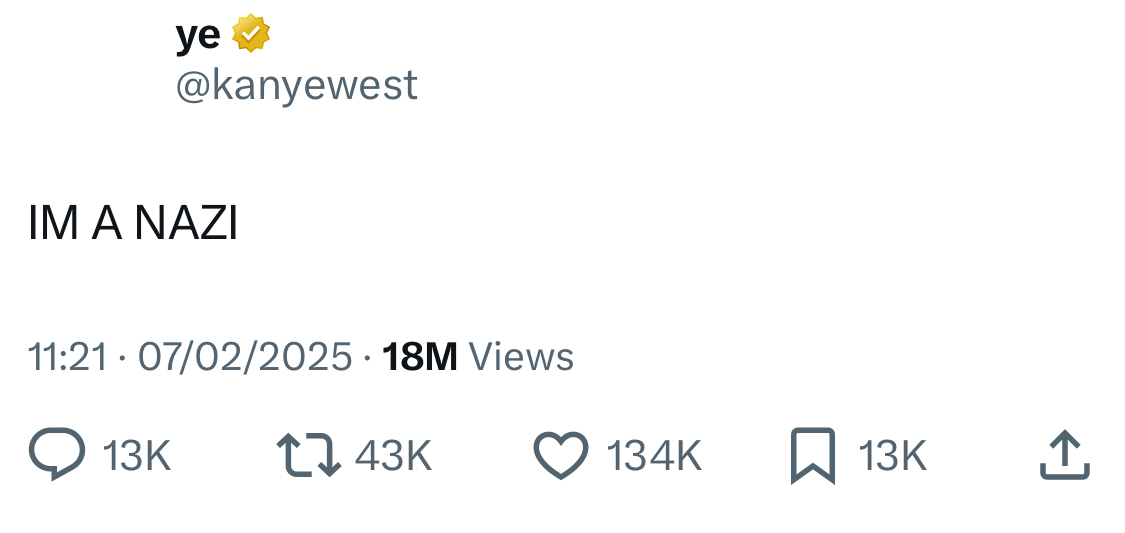This screenshot has width=1125, height=533.
Task: Open the @kanyewest handle link
Action: point(297,86)
